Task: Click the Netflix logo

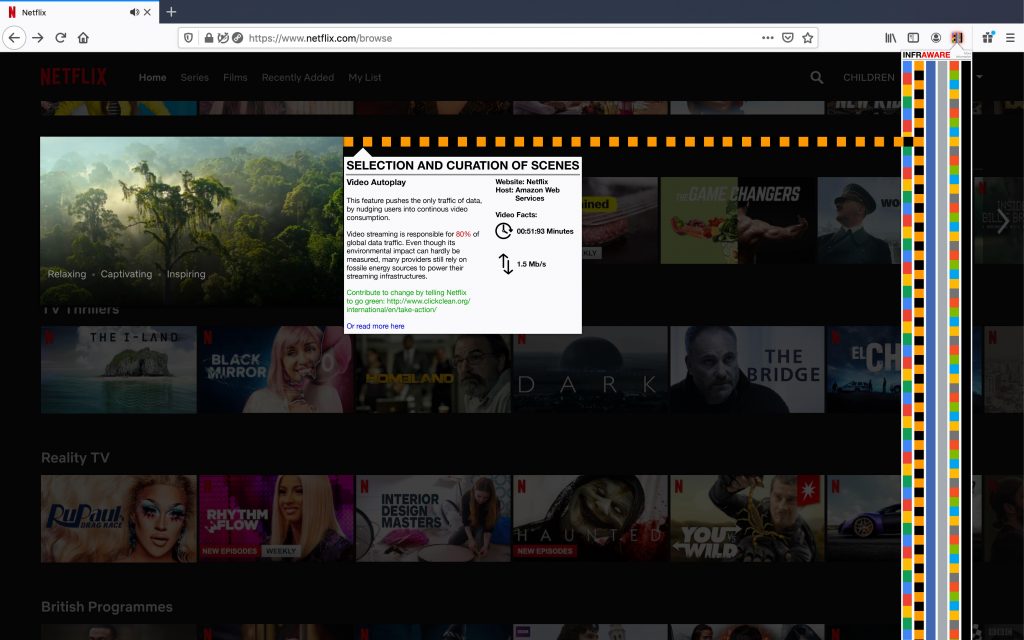Action: click(x=74, y=77)
